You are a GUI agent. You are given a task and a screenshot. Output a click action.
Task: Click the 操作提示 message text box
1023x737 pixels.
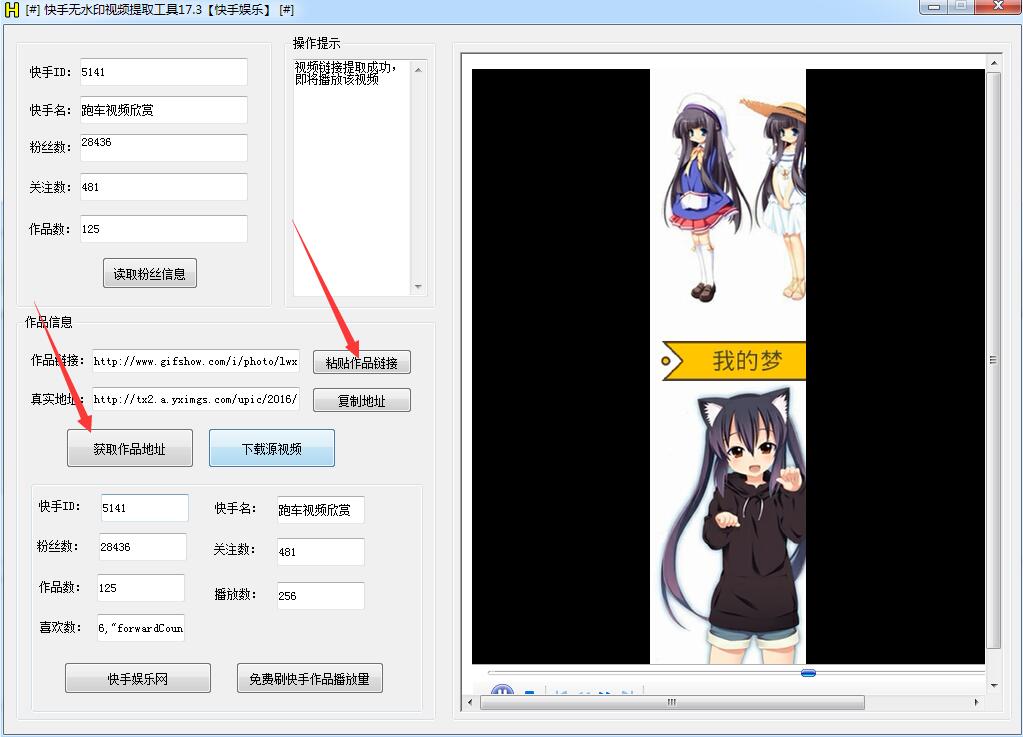tap(352, 177)
